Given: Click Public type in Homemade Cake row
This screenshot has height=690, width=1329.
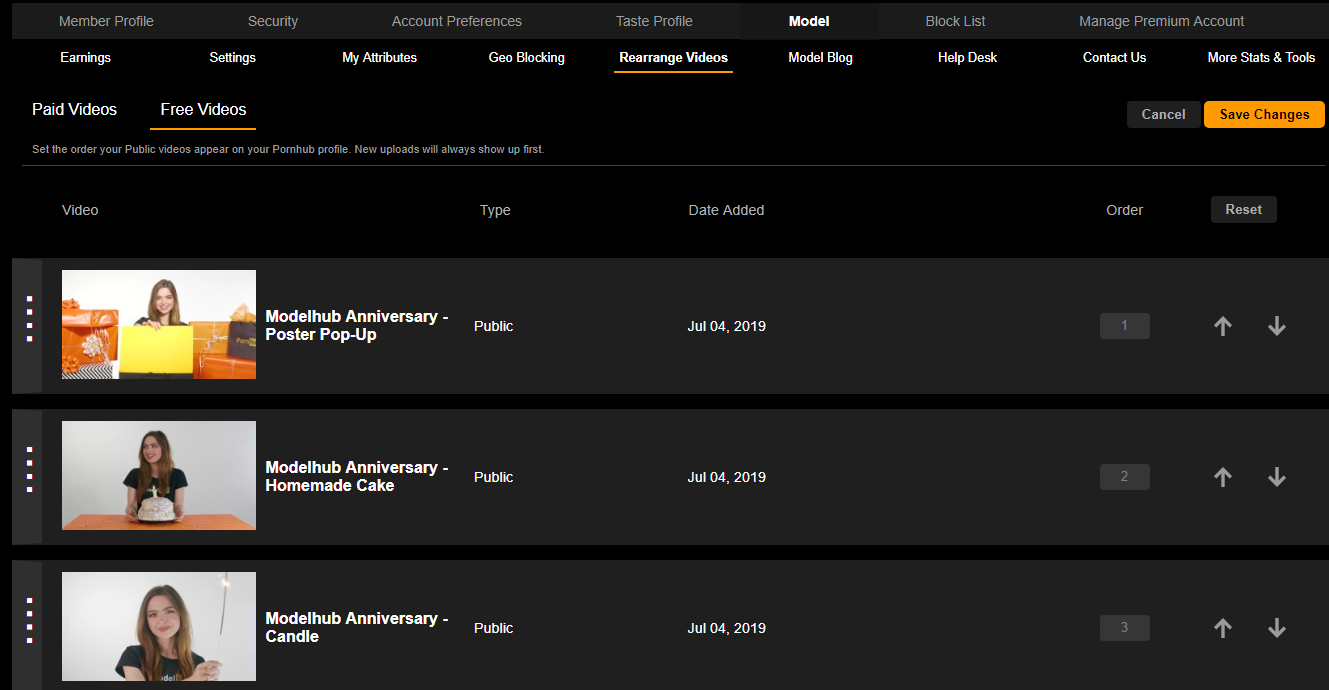Looking at the screenshot, I should pos(494,477).
